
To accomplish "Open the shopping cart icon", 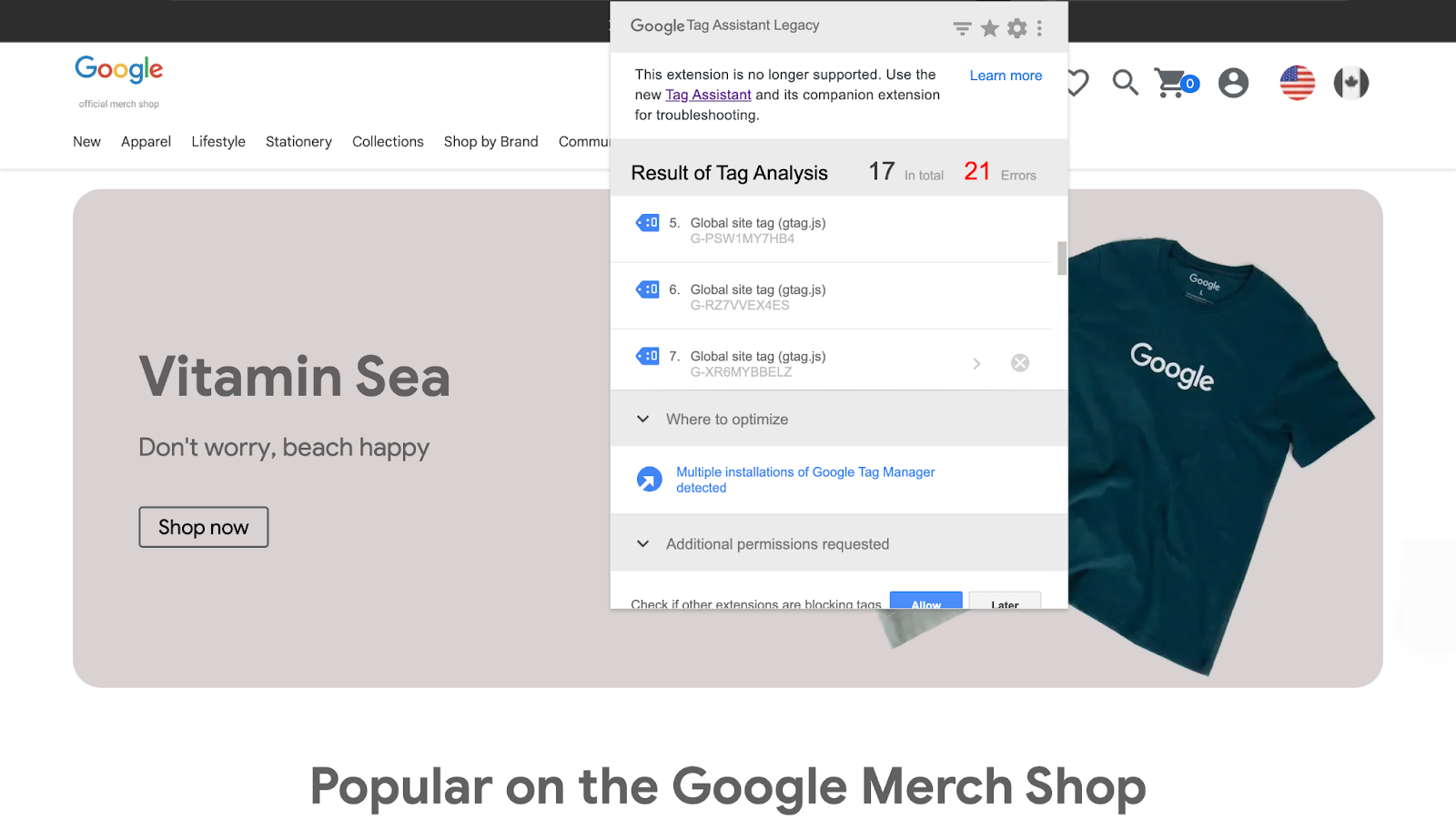I will (1176, 83).
